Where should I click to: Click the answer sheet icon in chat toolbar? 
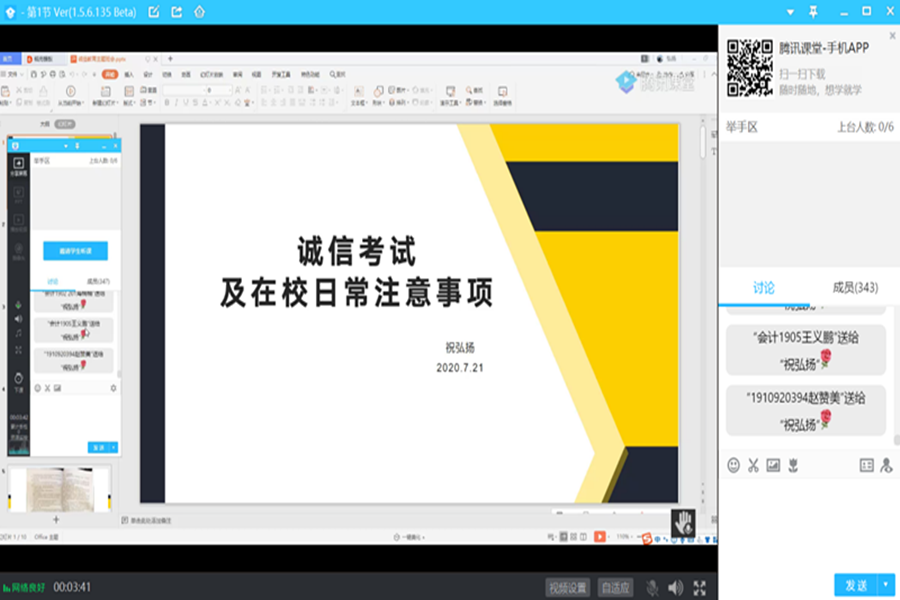click(x=866, y=465)
